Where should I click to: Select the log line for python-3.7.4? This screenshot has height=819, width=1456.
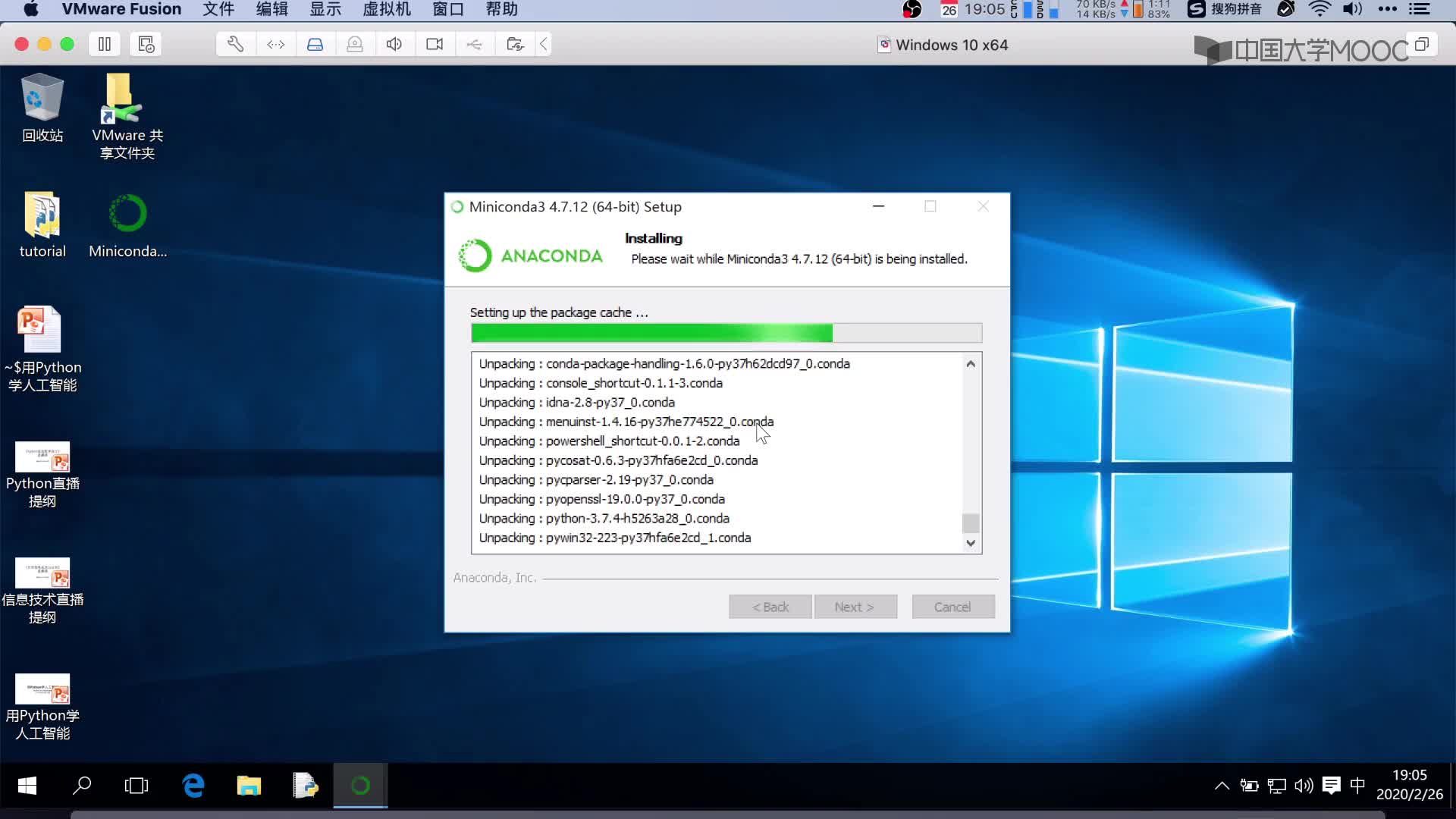point(604,519)
